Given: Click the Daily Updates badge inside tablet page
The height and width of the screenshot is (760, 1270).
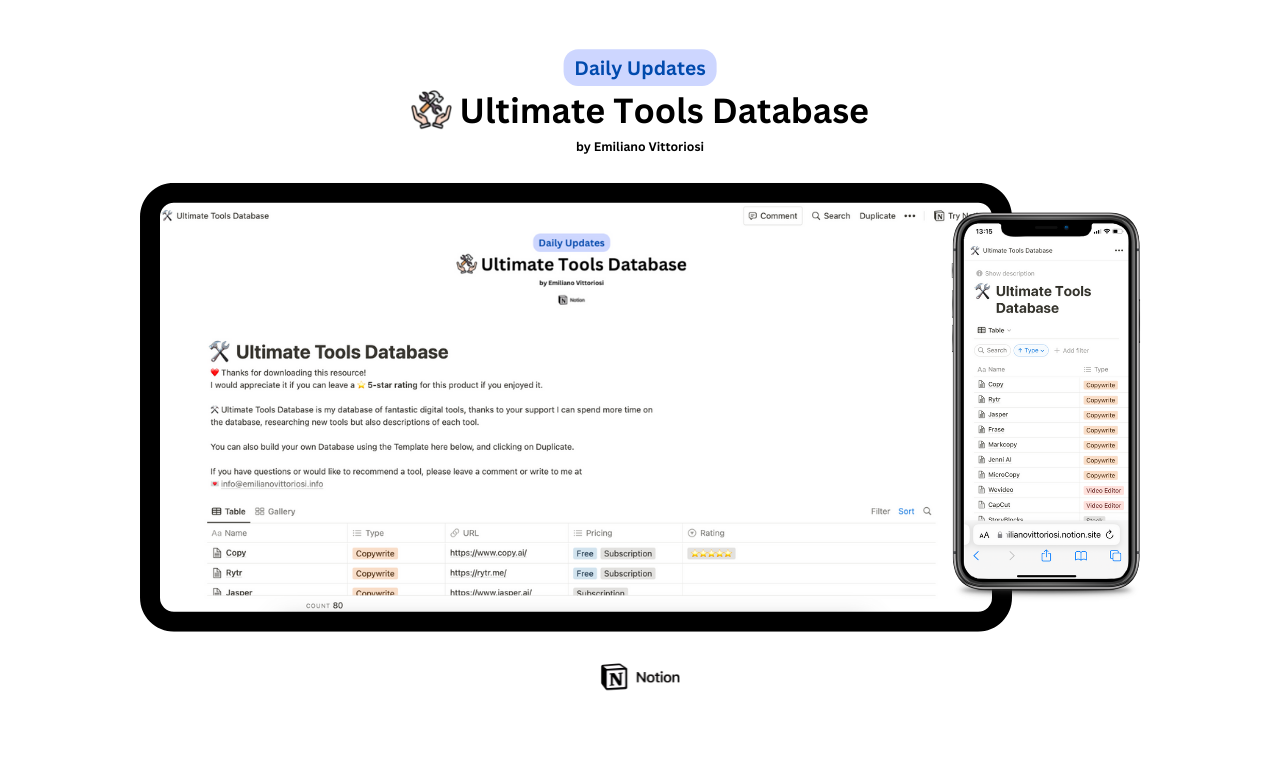Looking at the screenshot, I should 571,243.
